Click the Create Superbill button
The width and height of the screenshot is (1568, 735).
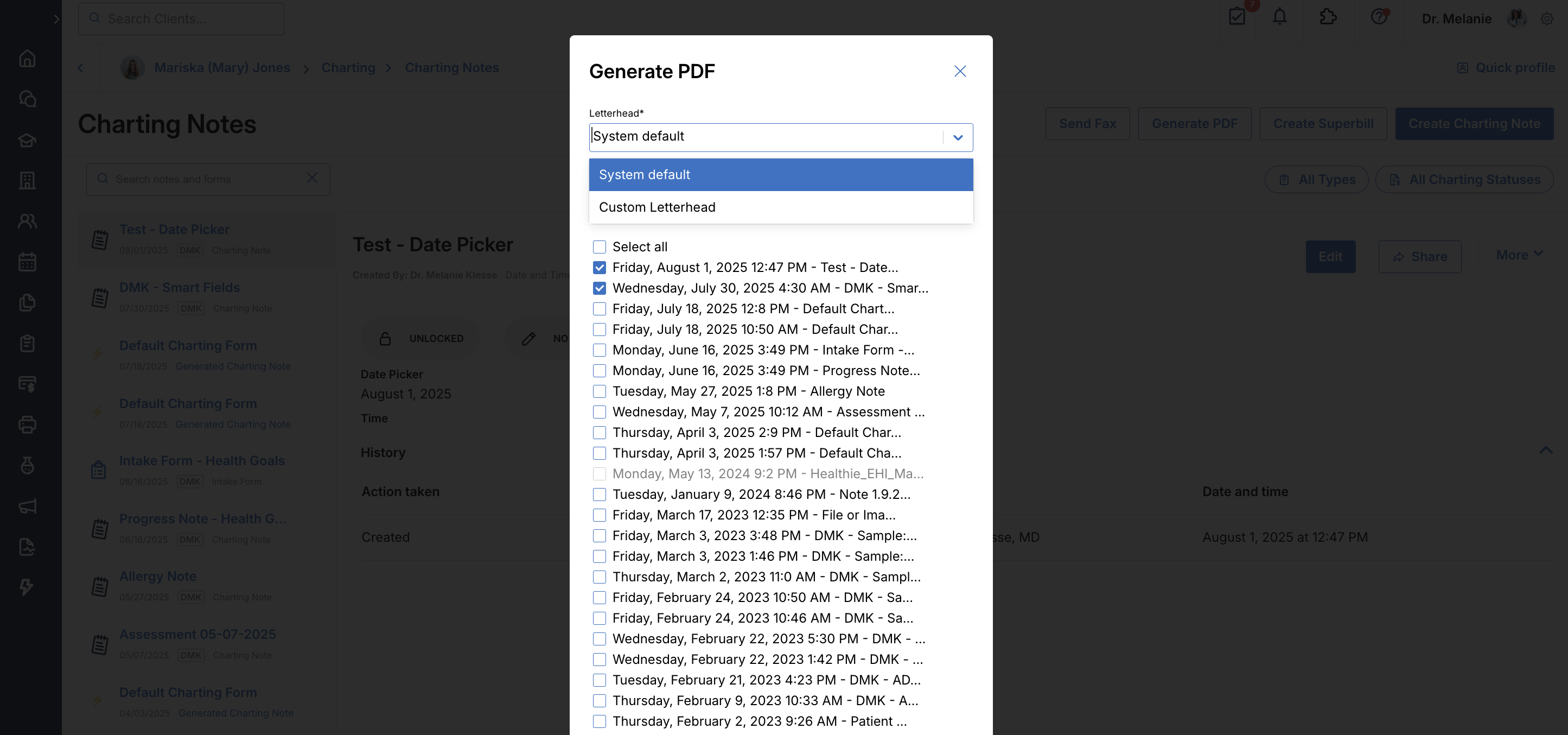(x=1323, y=124)
